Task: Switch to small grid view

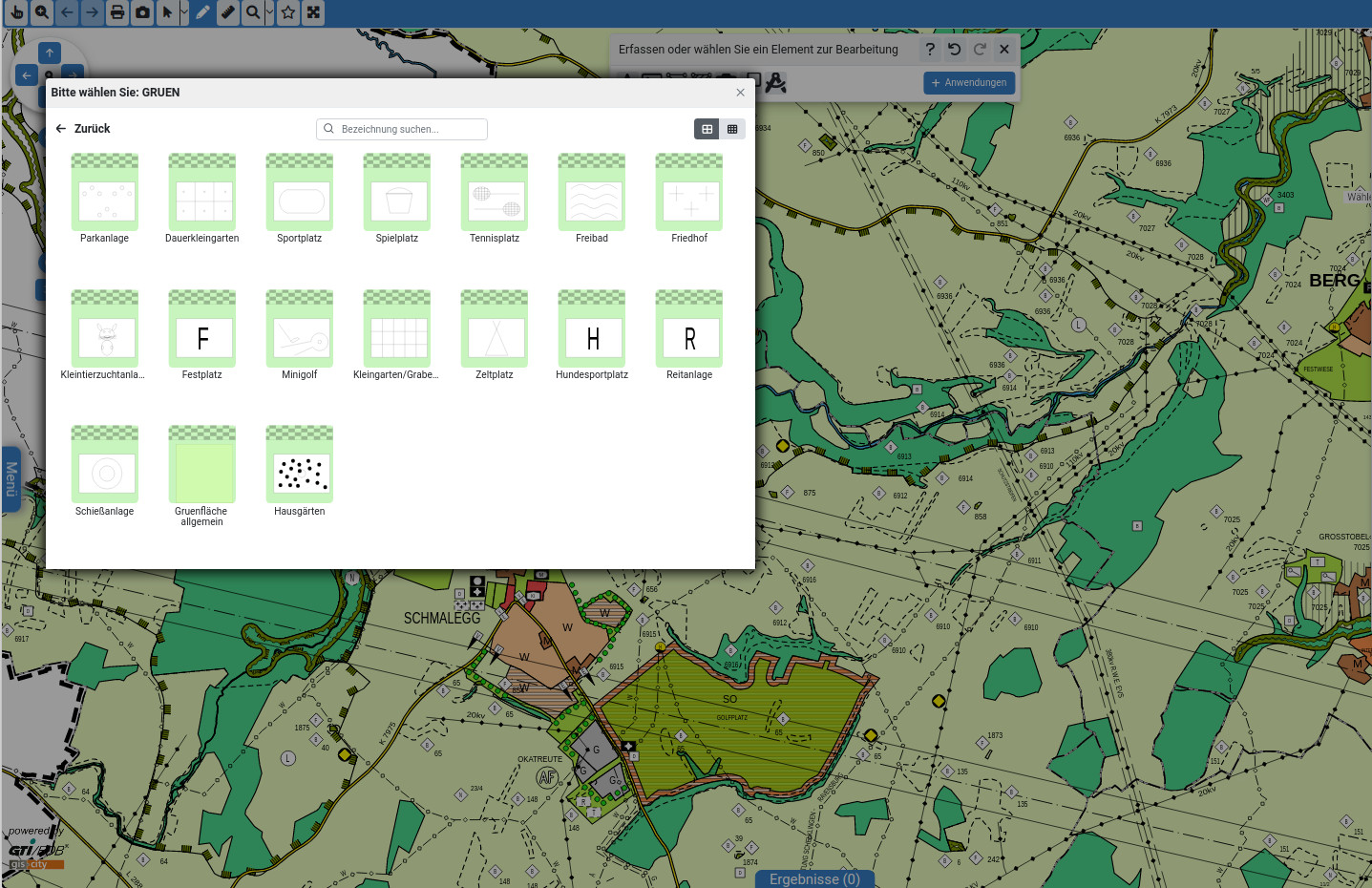Action: (x=732, y=129)
